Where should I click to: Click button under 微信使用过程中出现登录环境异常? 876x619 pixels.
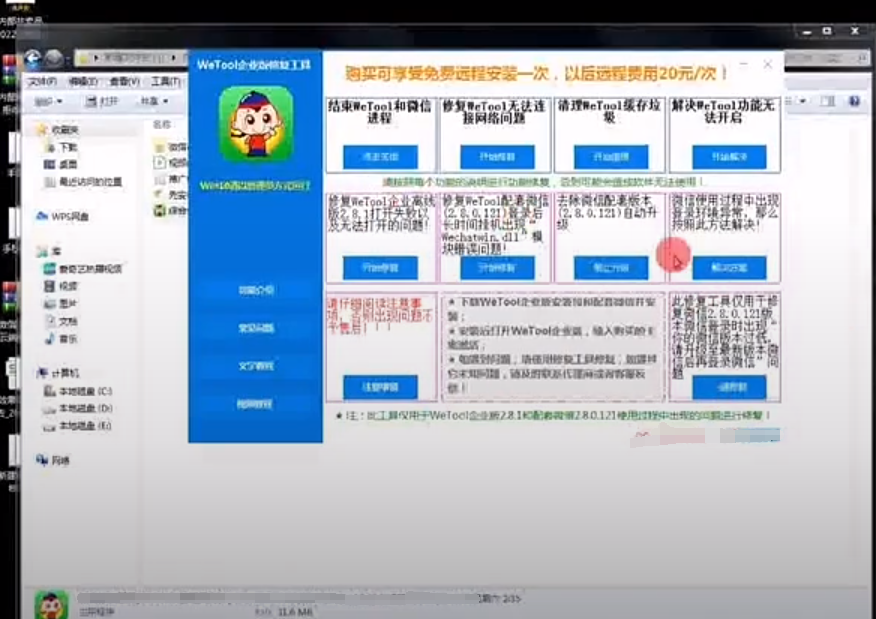click(729, 268)
